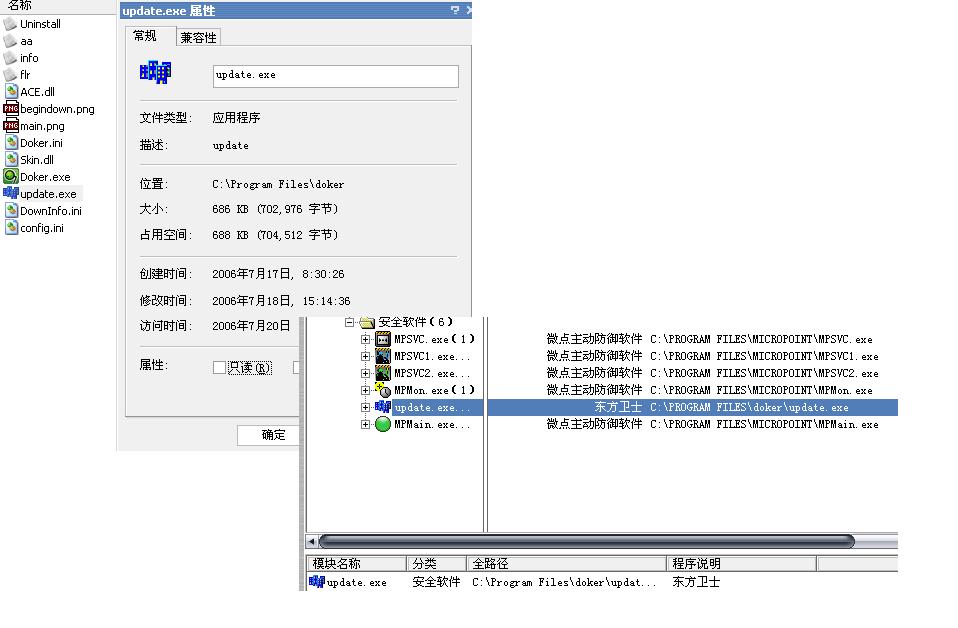Select the aa folder icon
Image resolution: width=958 pixels, height=628 pixels.
pyautogui.click(x=10, y=41)
